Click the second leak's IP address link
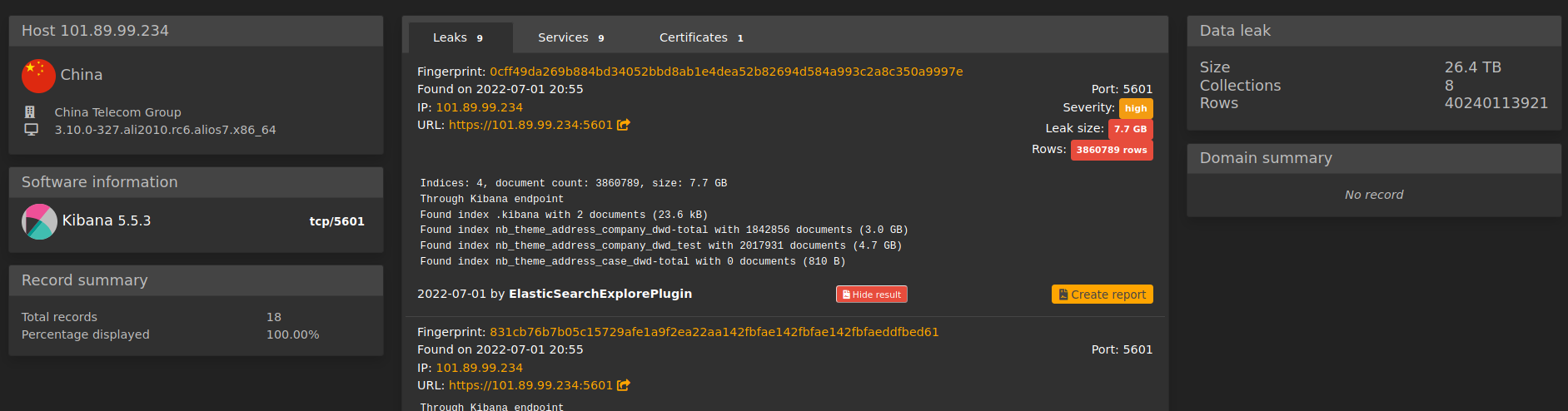The height and width of the screenshot is (411, 1568). pos(480,368)
